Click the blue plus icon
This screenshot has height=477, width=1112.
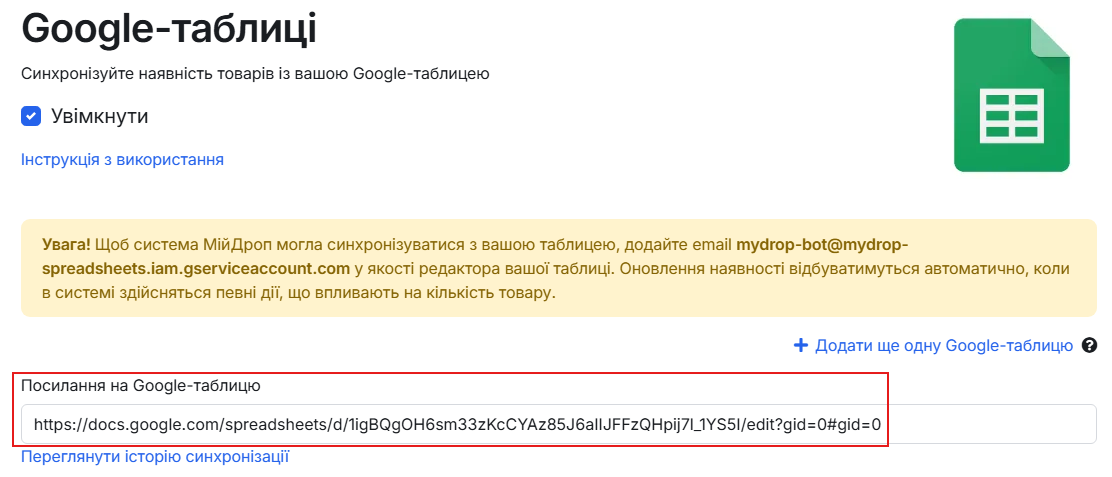click(801, 346)
